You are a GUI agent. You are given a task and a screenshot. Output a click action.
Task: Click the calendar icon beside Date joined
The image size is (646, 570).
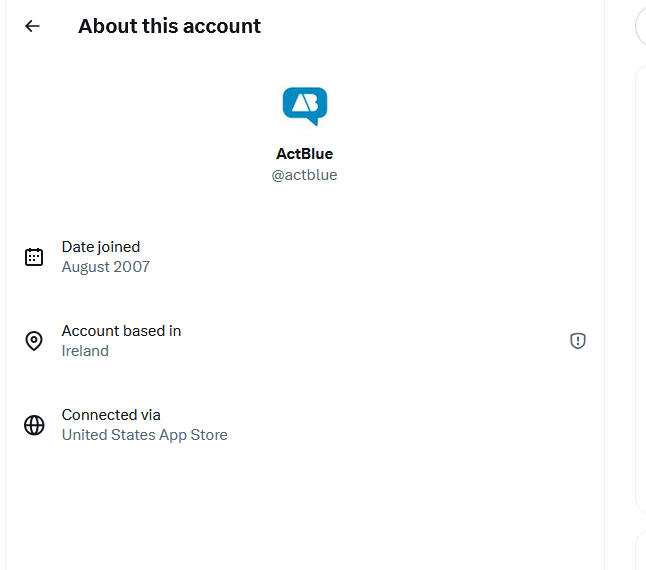[34, 257]
